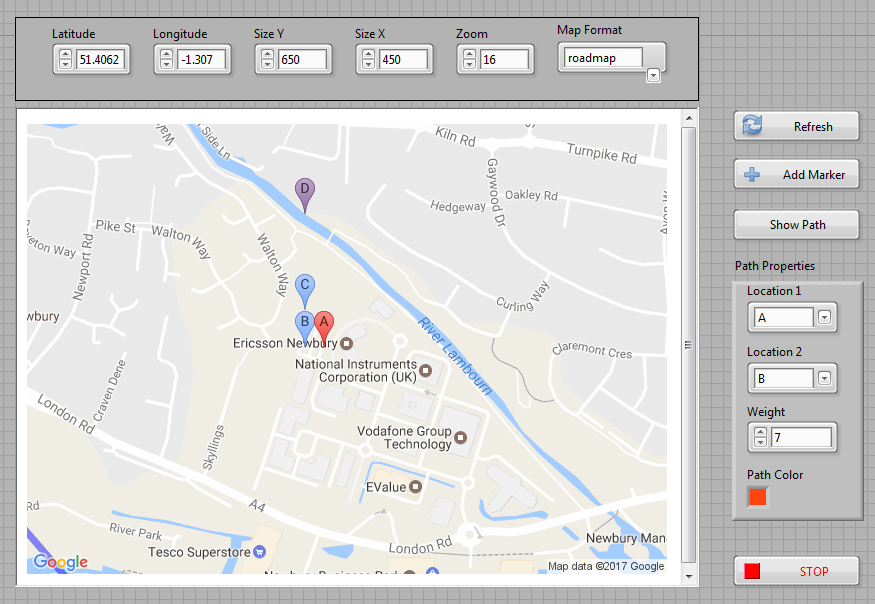Viewport: 875px width, 604px height.
Task: Click the Hedgeway label on map
Action: [x=458, y=206]
